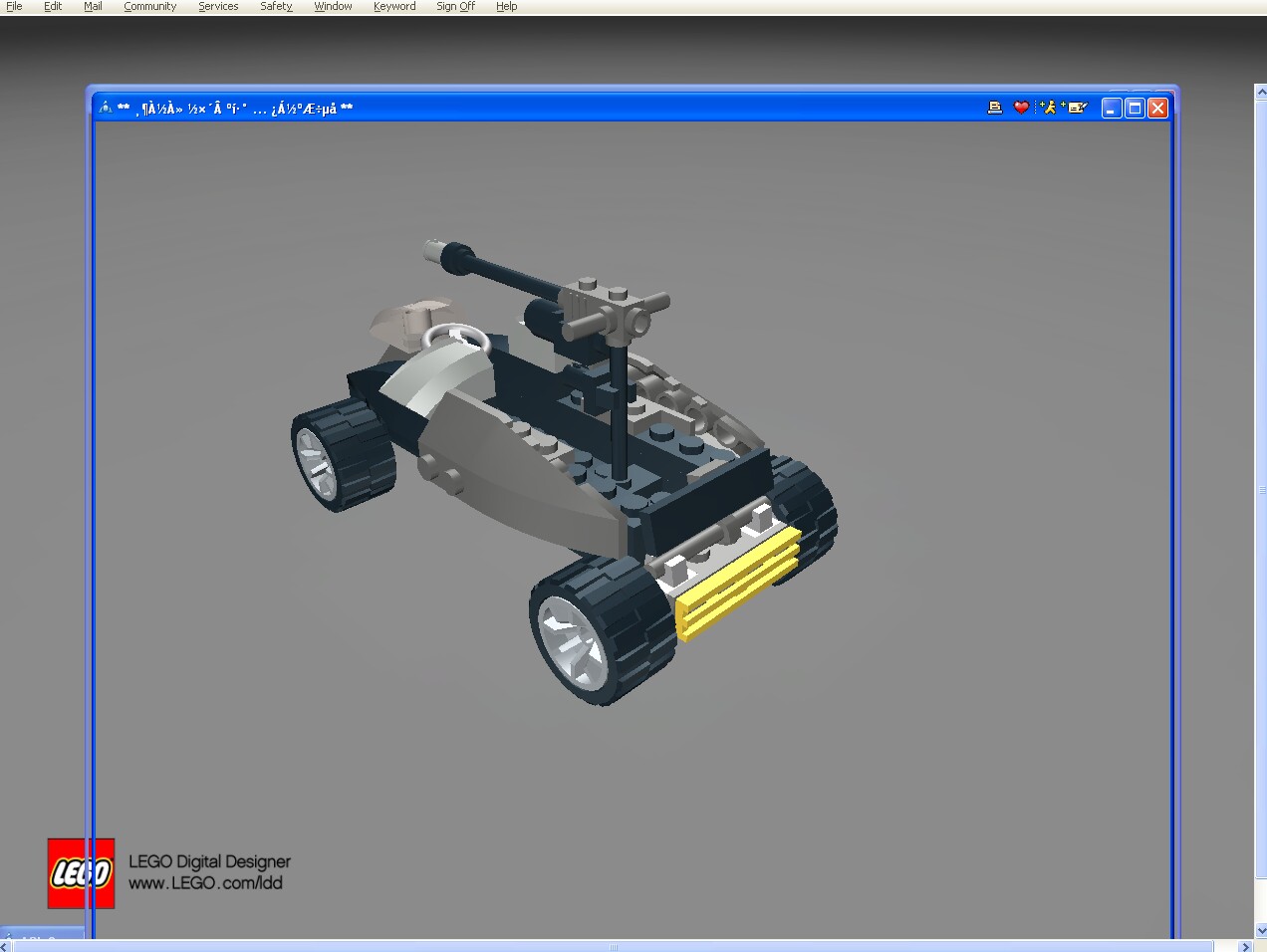Click the vertical scrollbar down arrow
1267x952 pixels.
[x=1260, y=930]
